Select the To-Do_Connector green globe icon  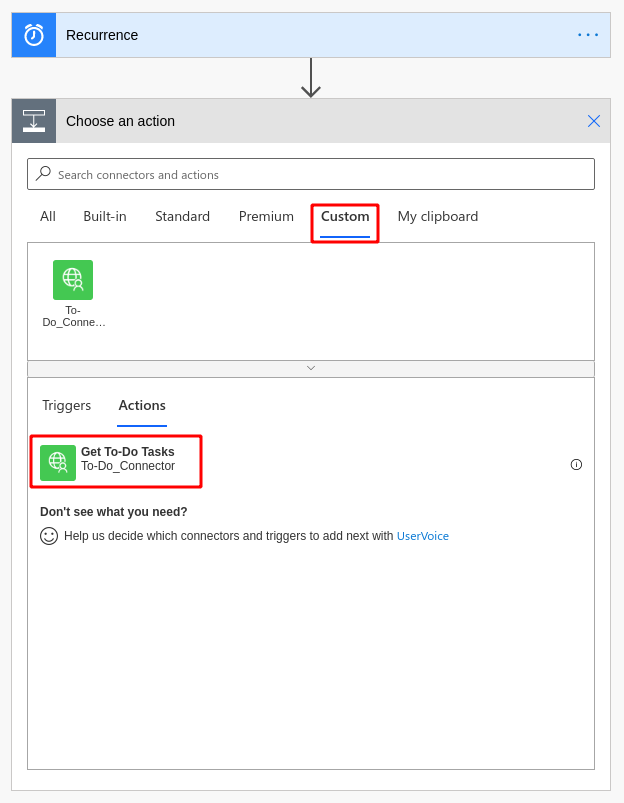pos(73,280)
